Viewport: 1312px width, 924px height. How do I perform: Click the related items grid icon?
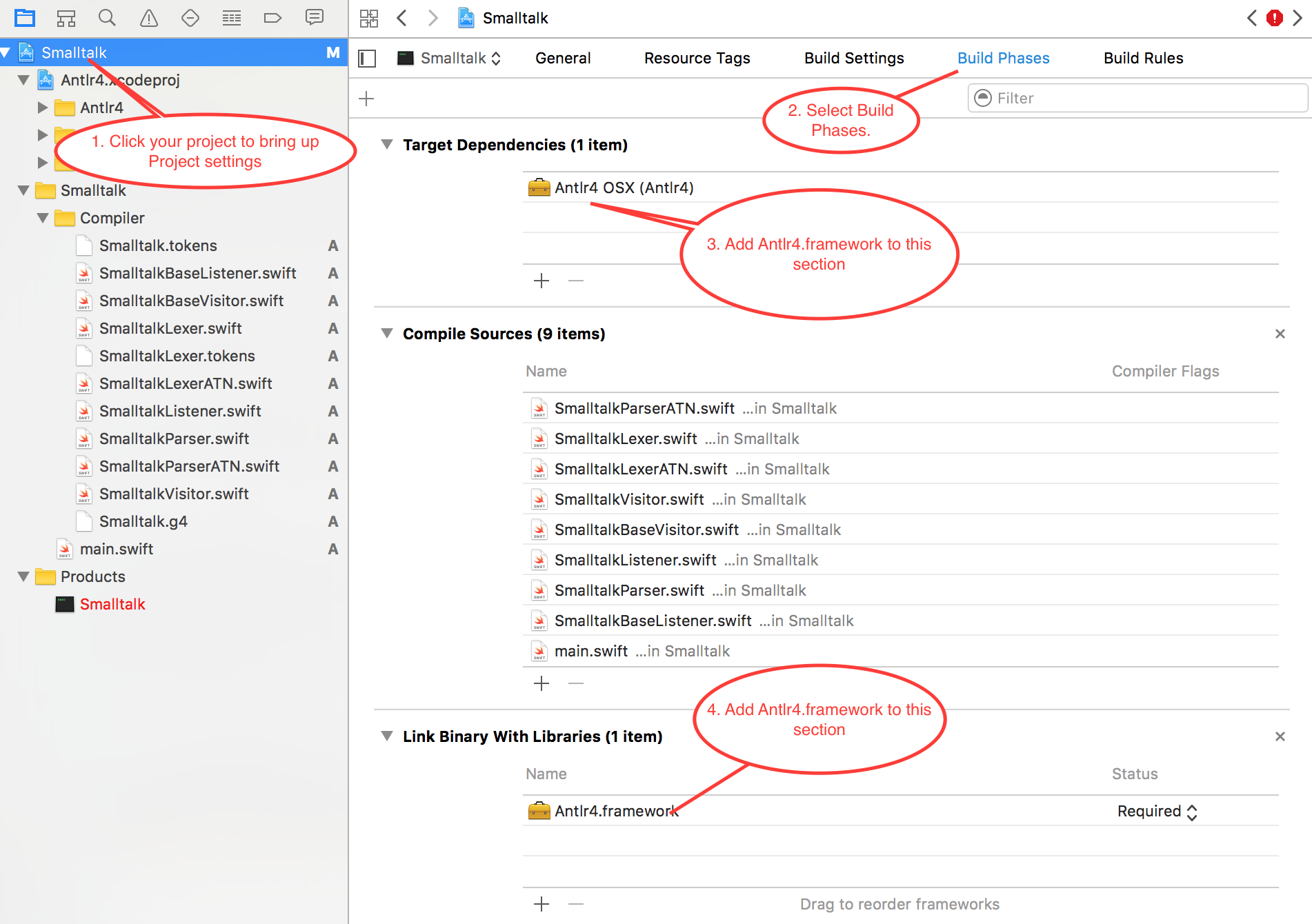coord(369,18)
